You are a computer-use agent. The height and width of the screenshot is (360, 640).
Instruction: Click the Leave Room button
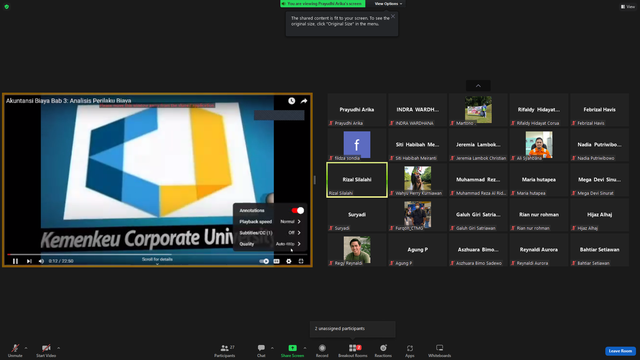pyautogui.click(x=620, y=351)
